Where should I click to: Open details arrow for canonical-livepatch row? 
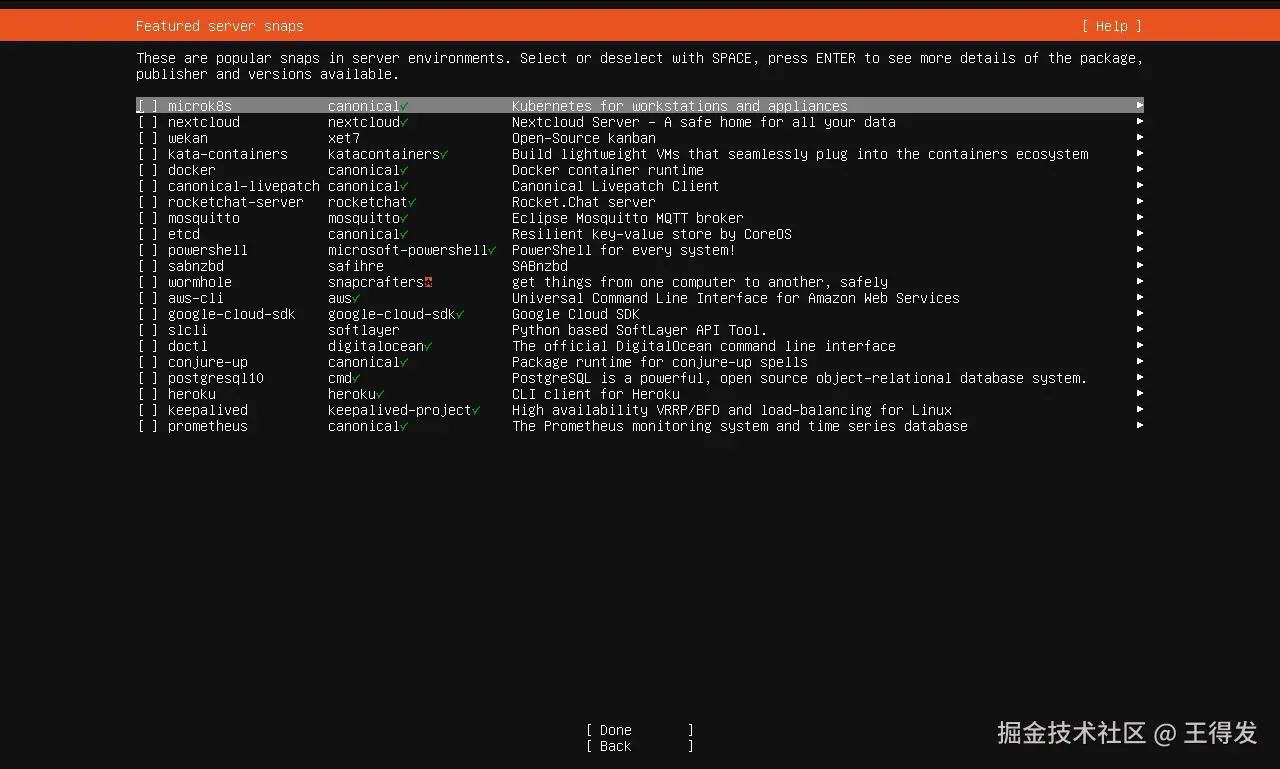coord(1140,185)
